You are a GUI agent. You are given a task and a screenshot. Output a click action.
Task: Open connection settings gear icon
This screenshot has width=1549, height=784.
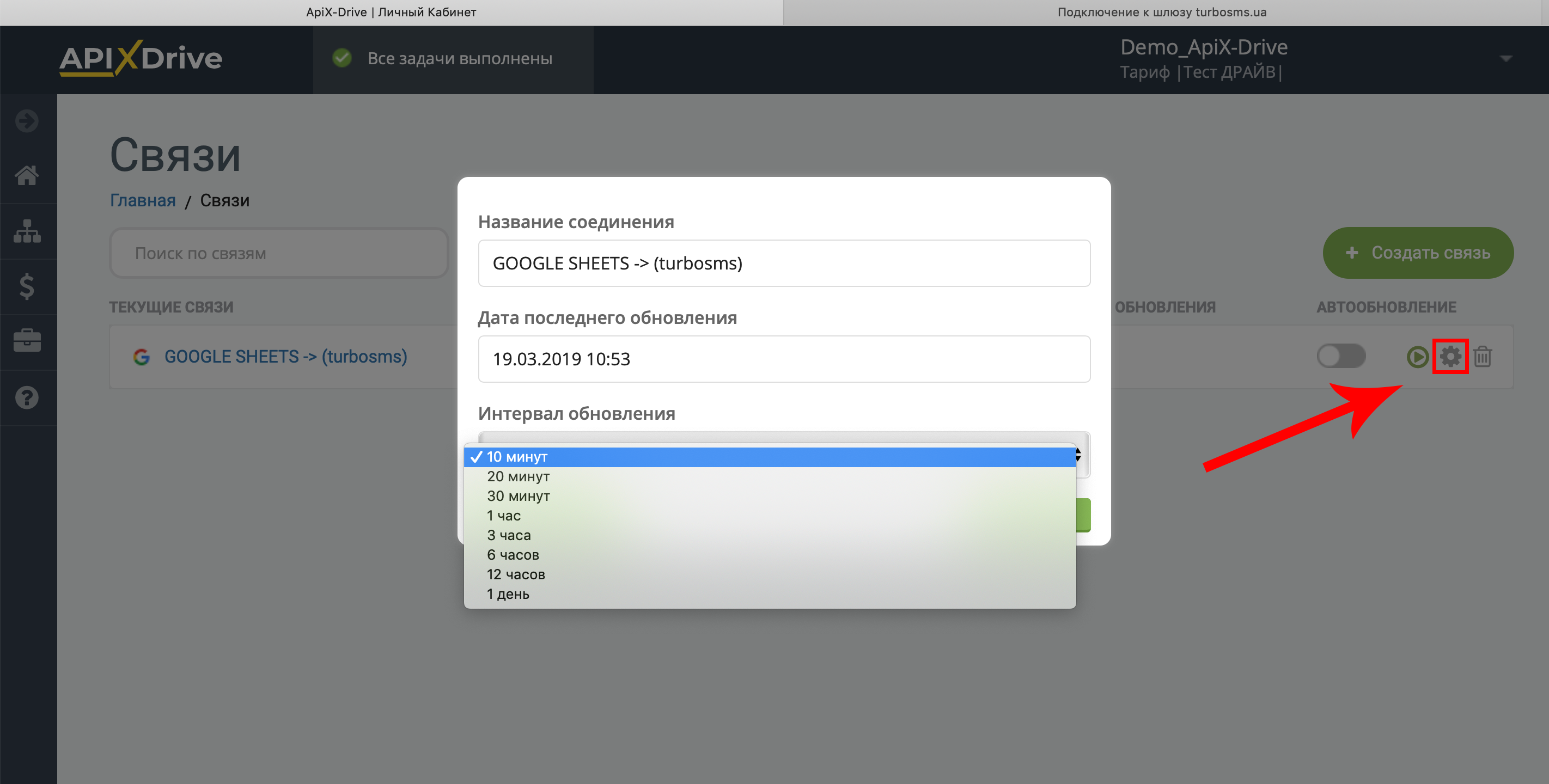pos(1450,357)
